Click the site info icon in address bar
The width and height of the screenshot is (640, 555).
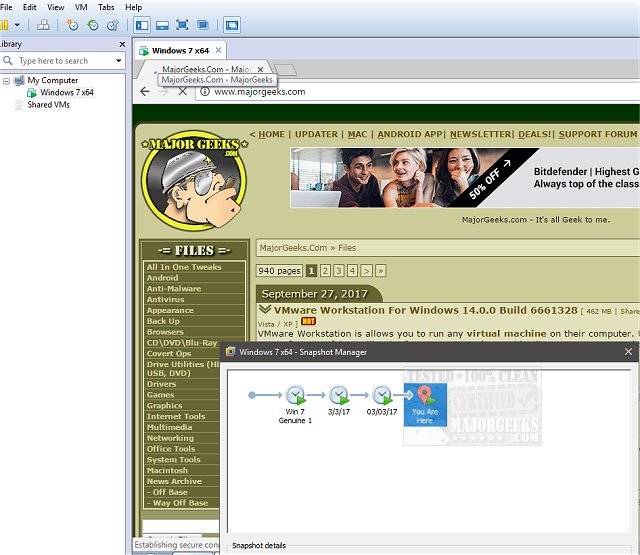coord(205,91)
